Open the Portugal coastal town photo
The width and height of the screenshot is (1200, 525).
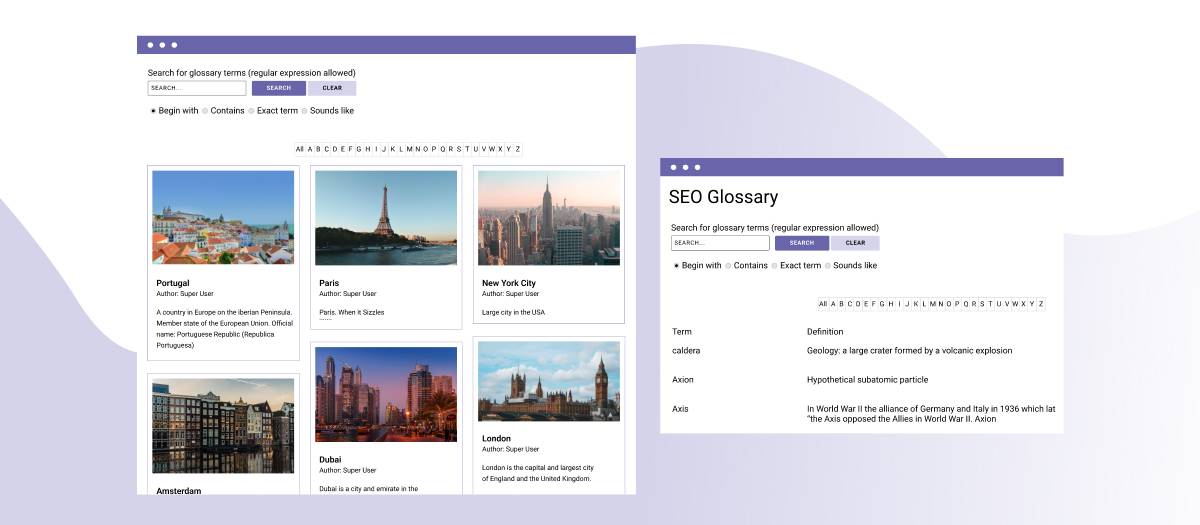tap(223, 217)
